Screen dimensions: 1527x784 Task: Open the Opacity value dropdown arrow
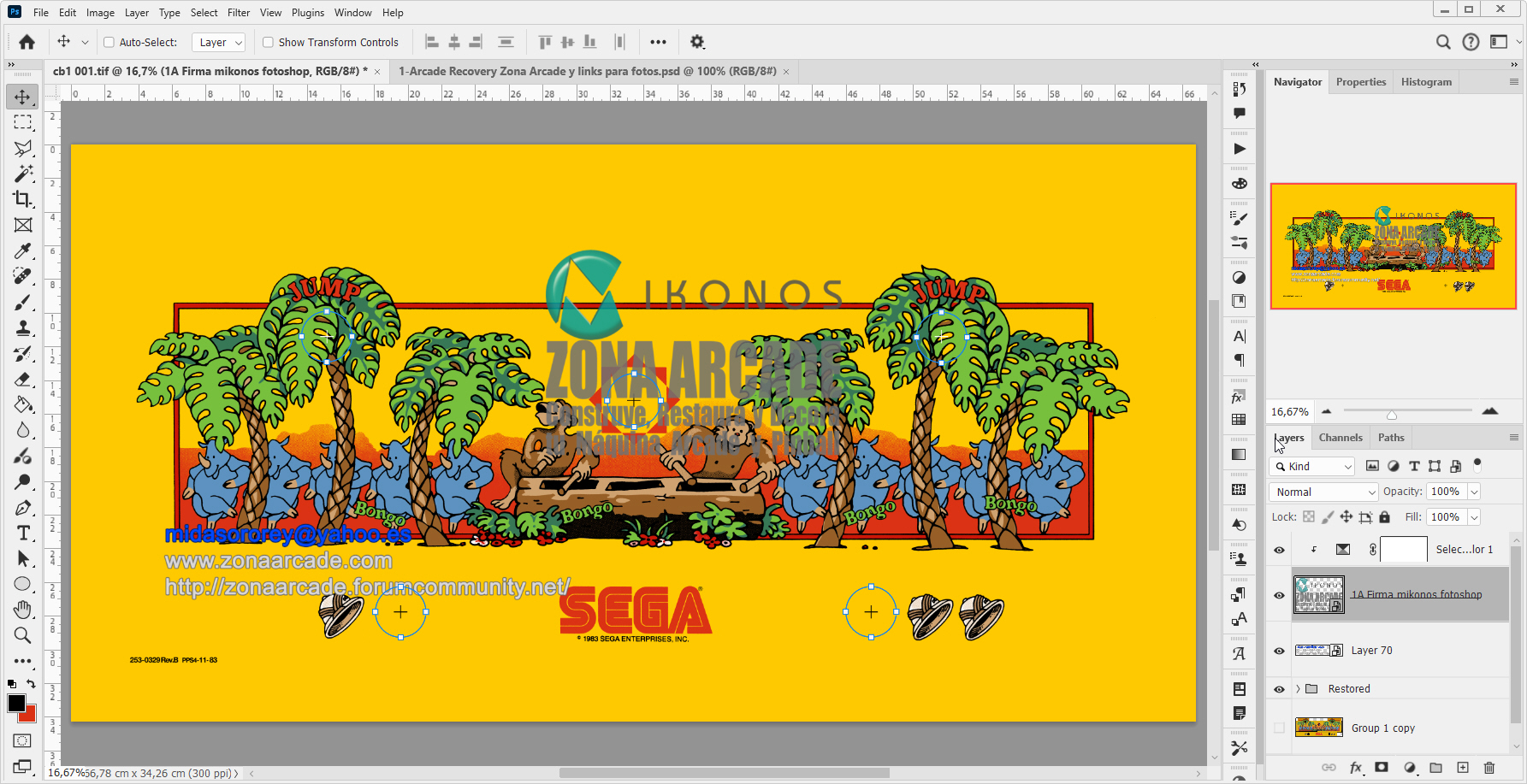pos(1474,492)
